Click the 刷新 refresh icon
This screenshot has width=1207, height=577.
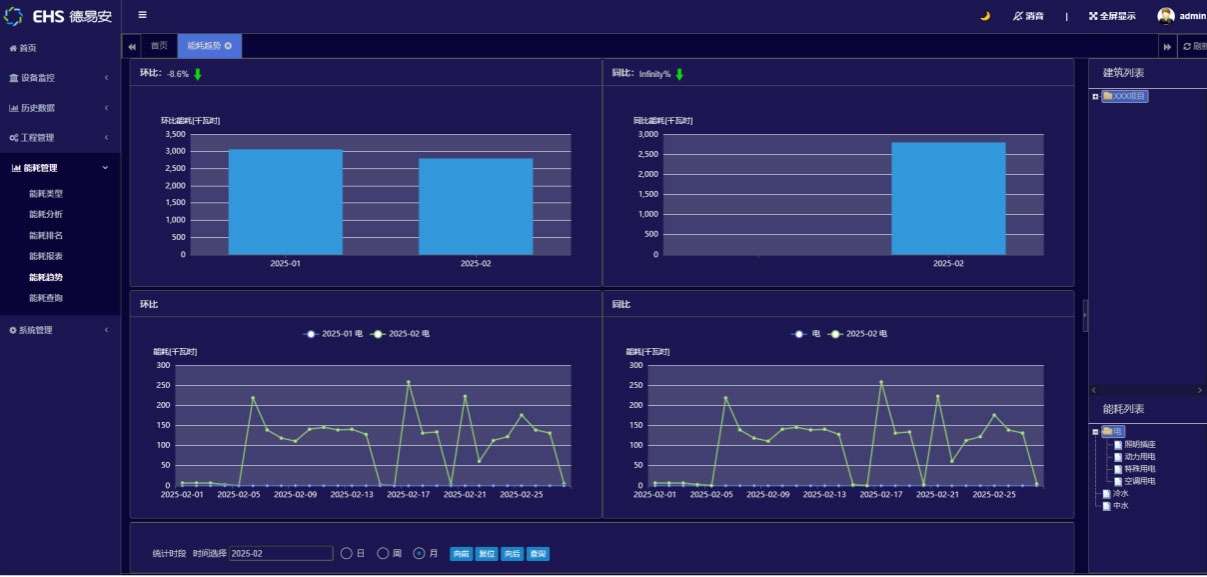(1187, 46)
